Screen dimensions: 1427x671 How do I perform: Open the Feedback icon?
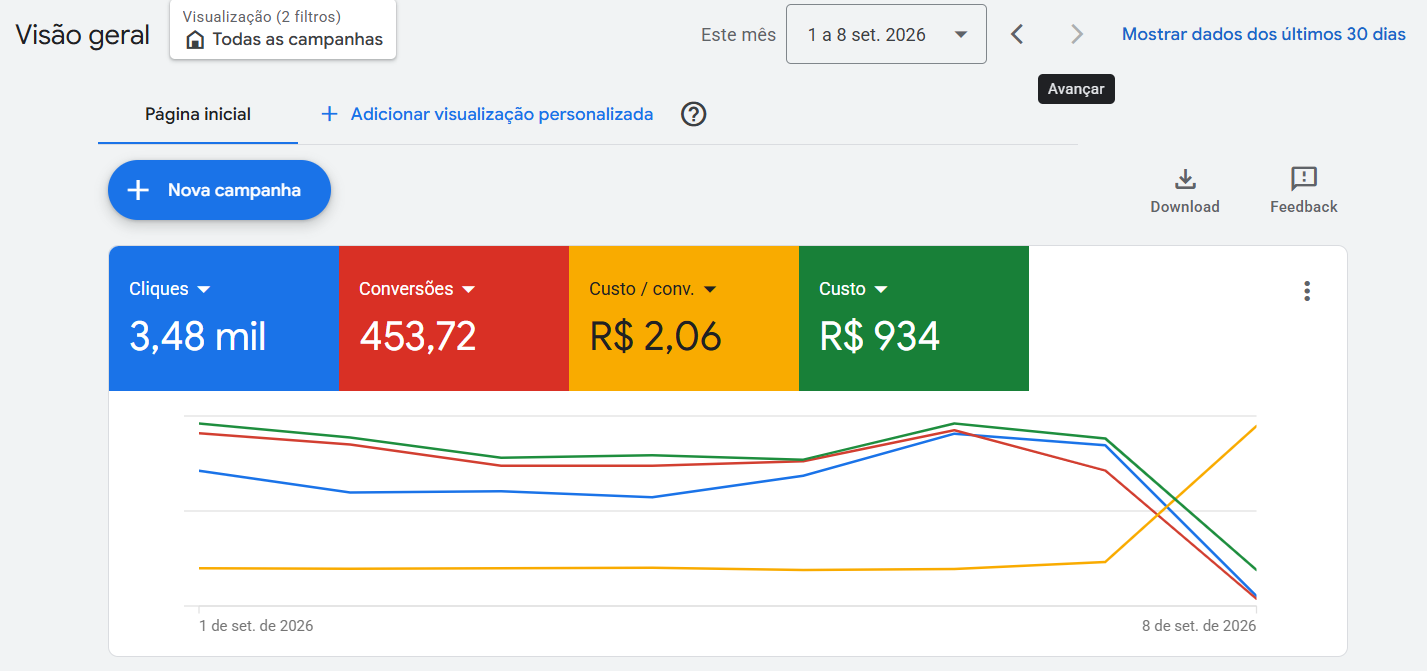click(1304, 179)
